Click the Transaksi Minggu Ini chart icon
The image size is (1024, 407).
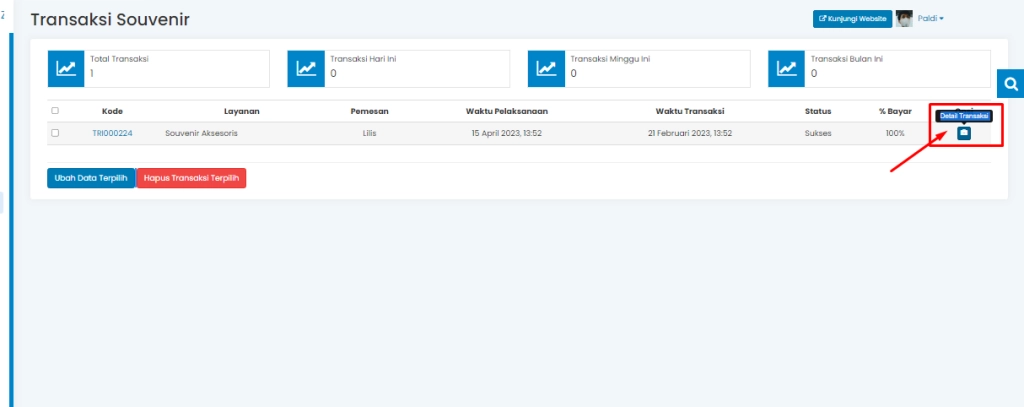[x=547, y=68]
